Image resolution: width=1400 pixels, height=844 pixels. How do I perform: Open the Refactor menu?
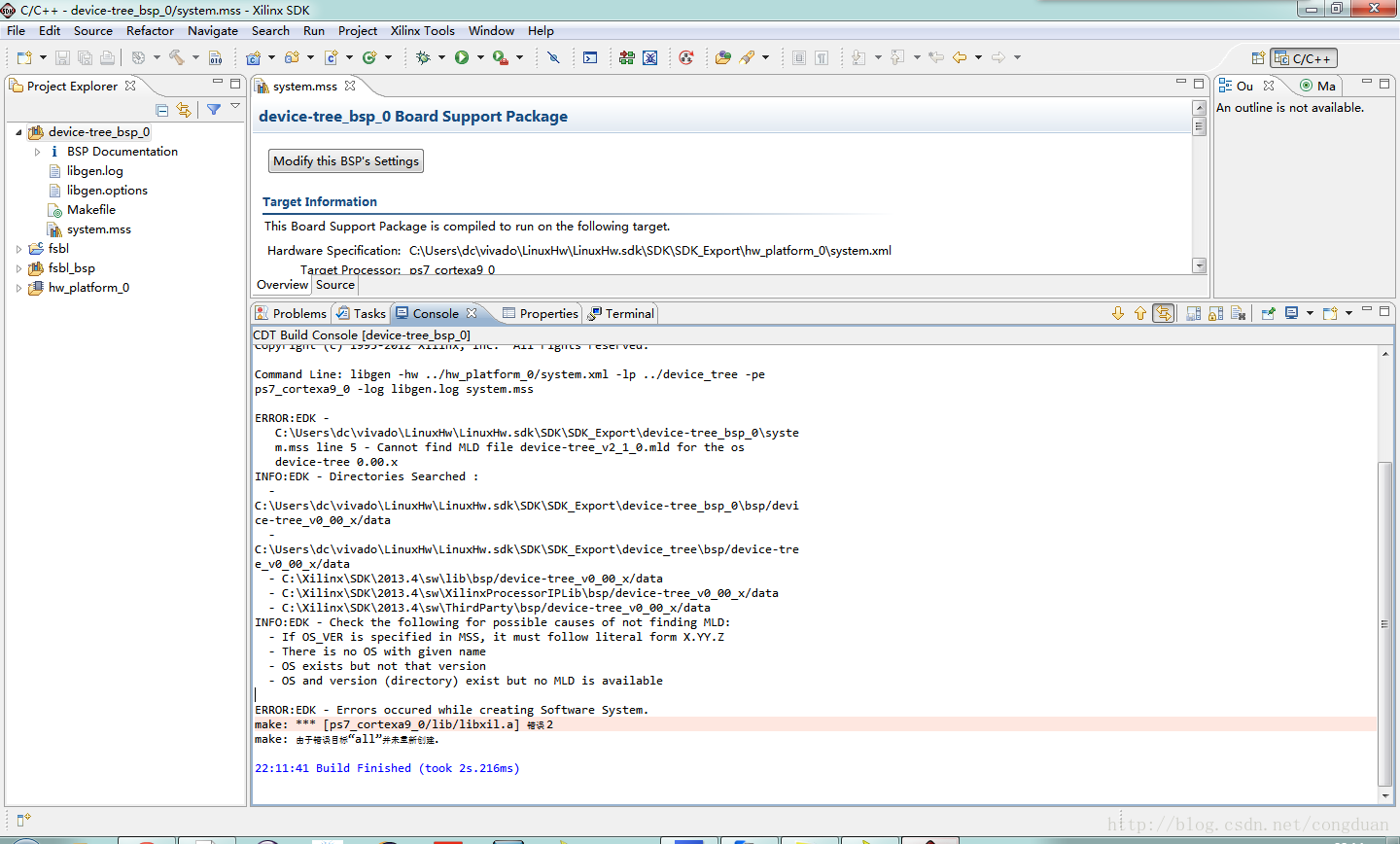pos(151,31)
